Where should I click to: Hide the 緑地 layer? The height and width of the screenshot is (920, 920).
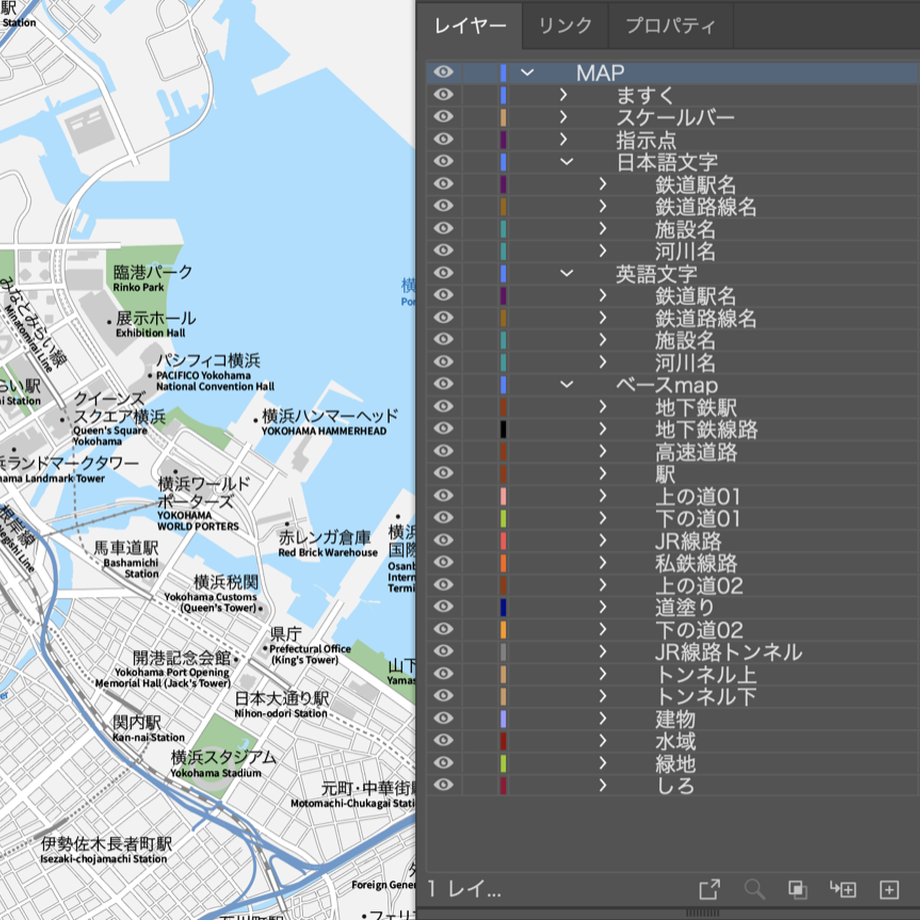tap(444, 763)
